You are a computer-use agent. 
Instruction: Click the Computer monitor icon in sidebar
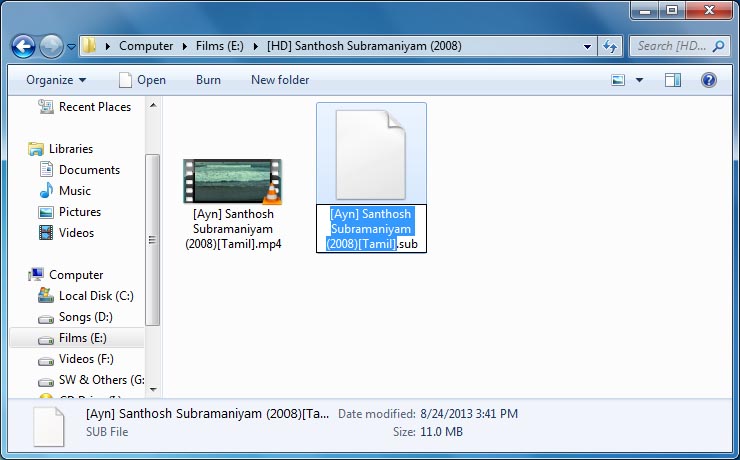pyautogui.click(x=36, y=274)
